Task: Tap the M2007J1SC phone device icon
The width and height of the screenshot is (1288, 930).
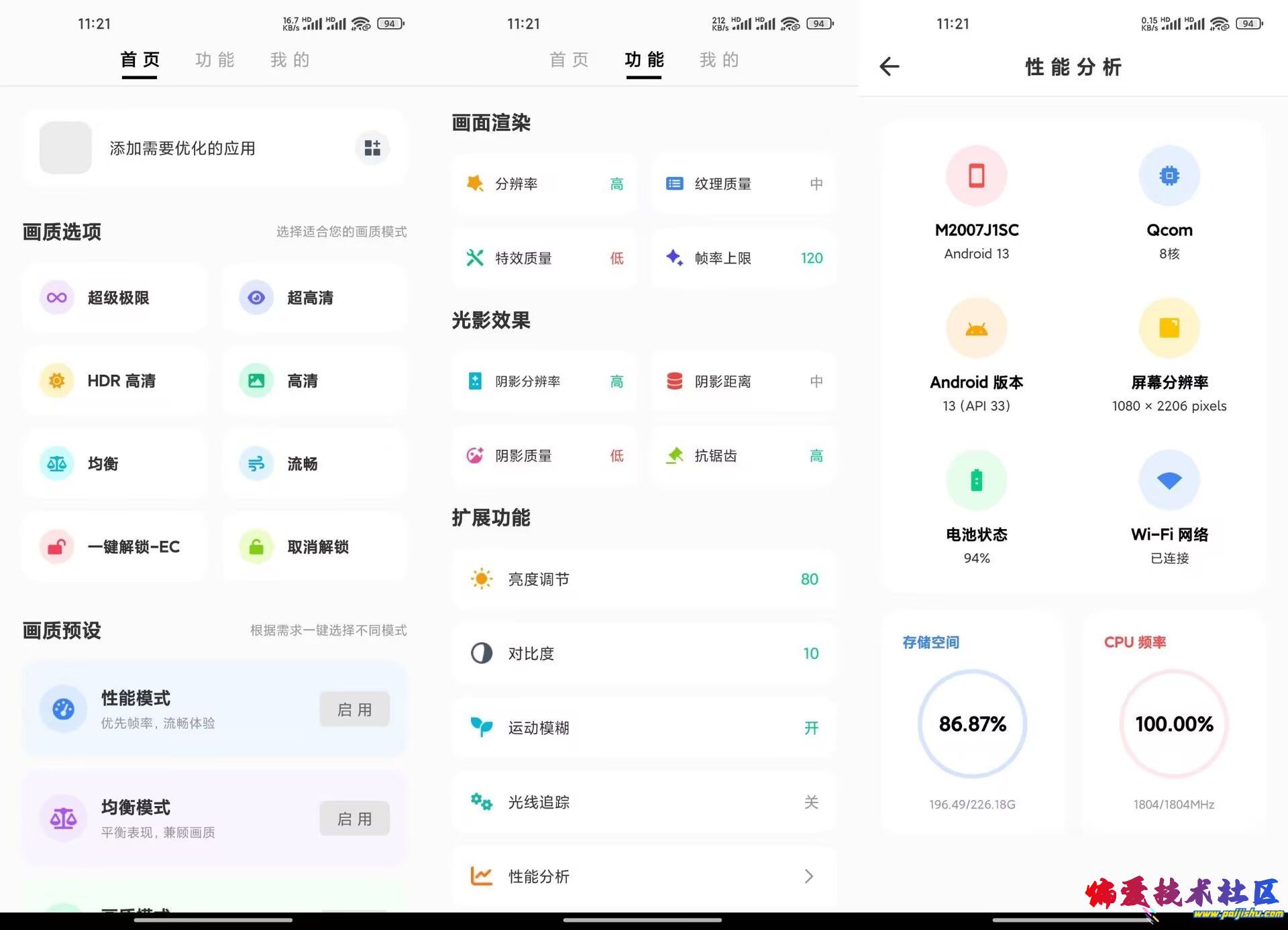Action: pos(977,176)
